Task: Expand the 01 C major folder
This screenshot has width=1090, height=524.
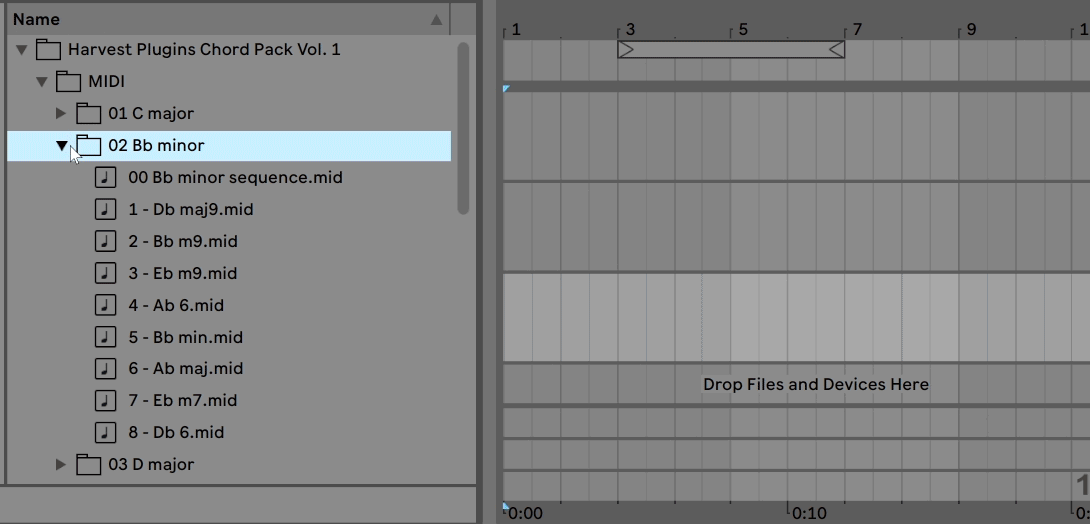Action: [61, 114]
